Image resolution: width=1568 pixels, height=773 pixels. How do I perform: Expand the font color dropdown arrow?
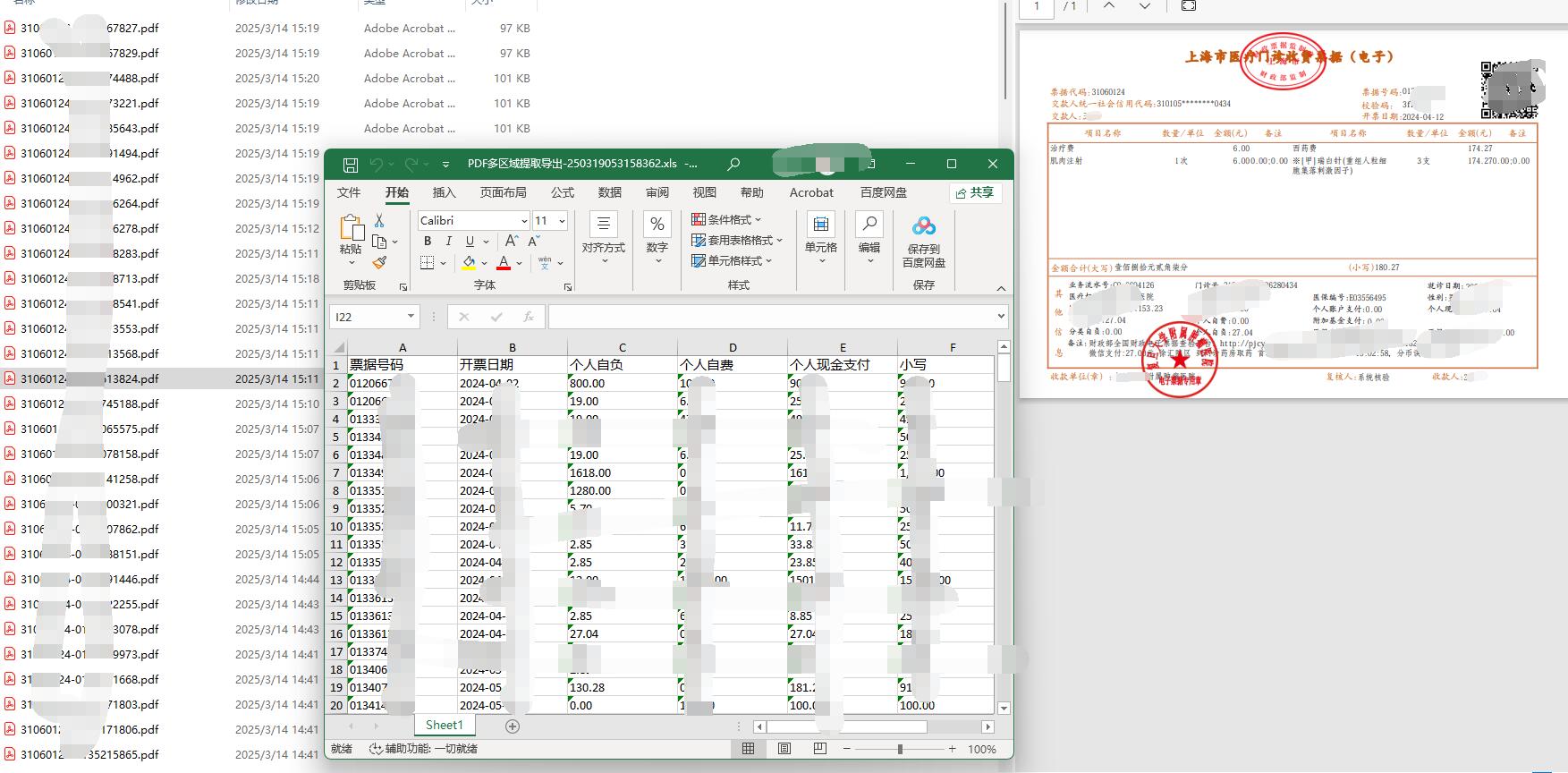(519, 263)
